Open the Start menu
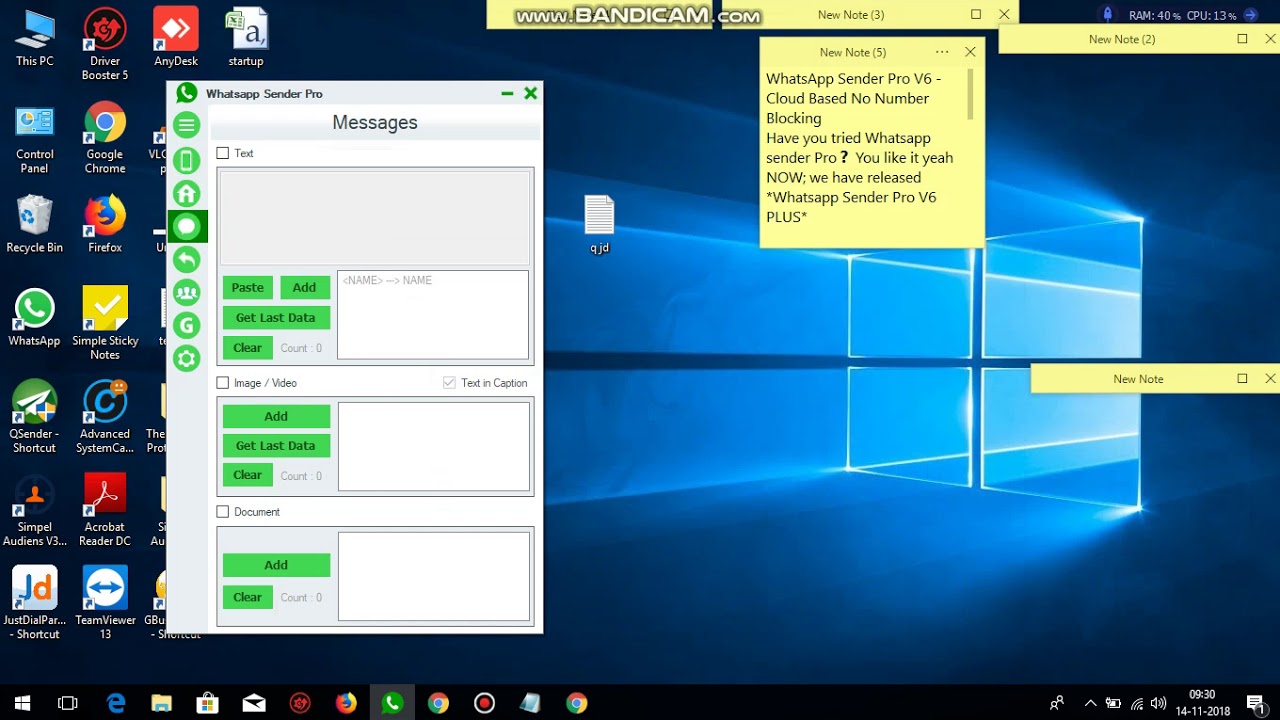This screenshot has width=1280, height=720. tap(22, 703)
